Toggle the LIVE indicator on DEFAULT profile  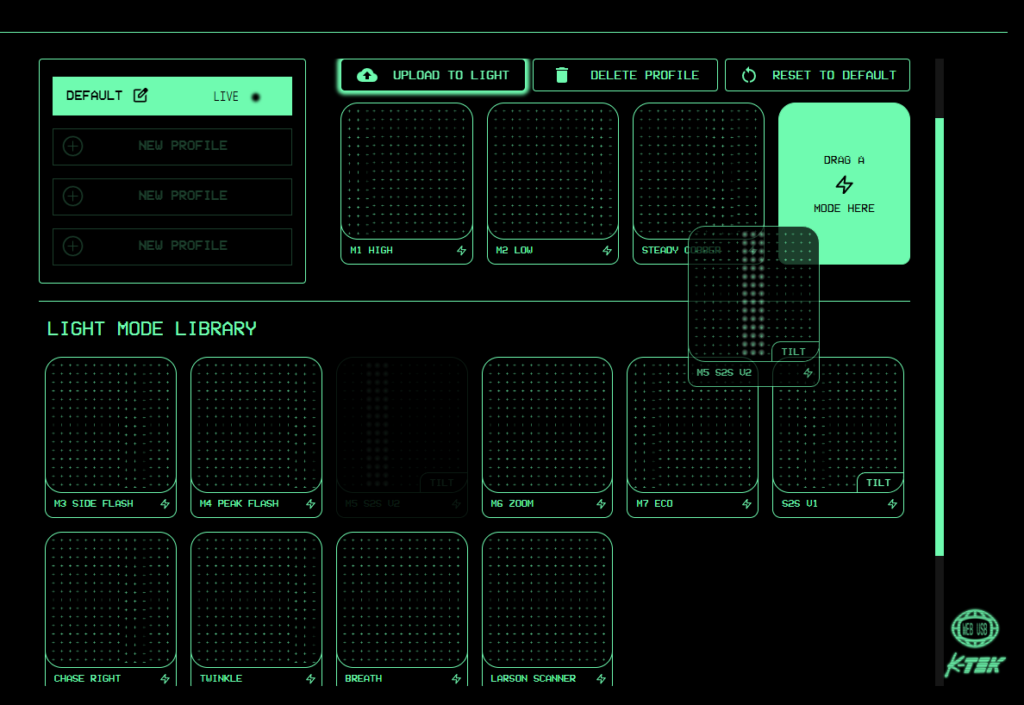coord(256,97)
